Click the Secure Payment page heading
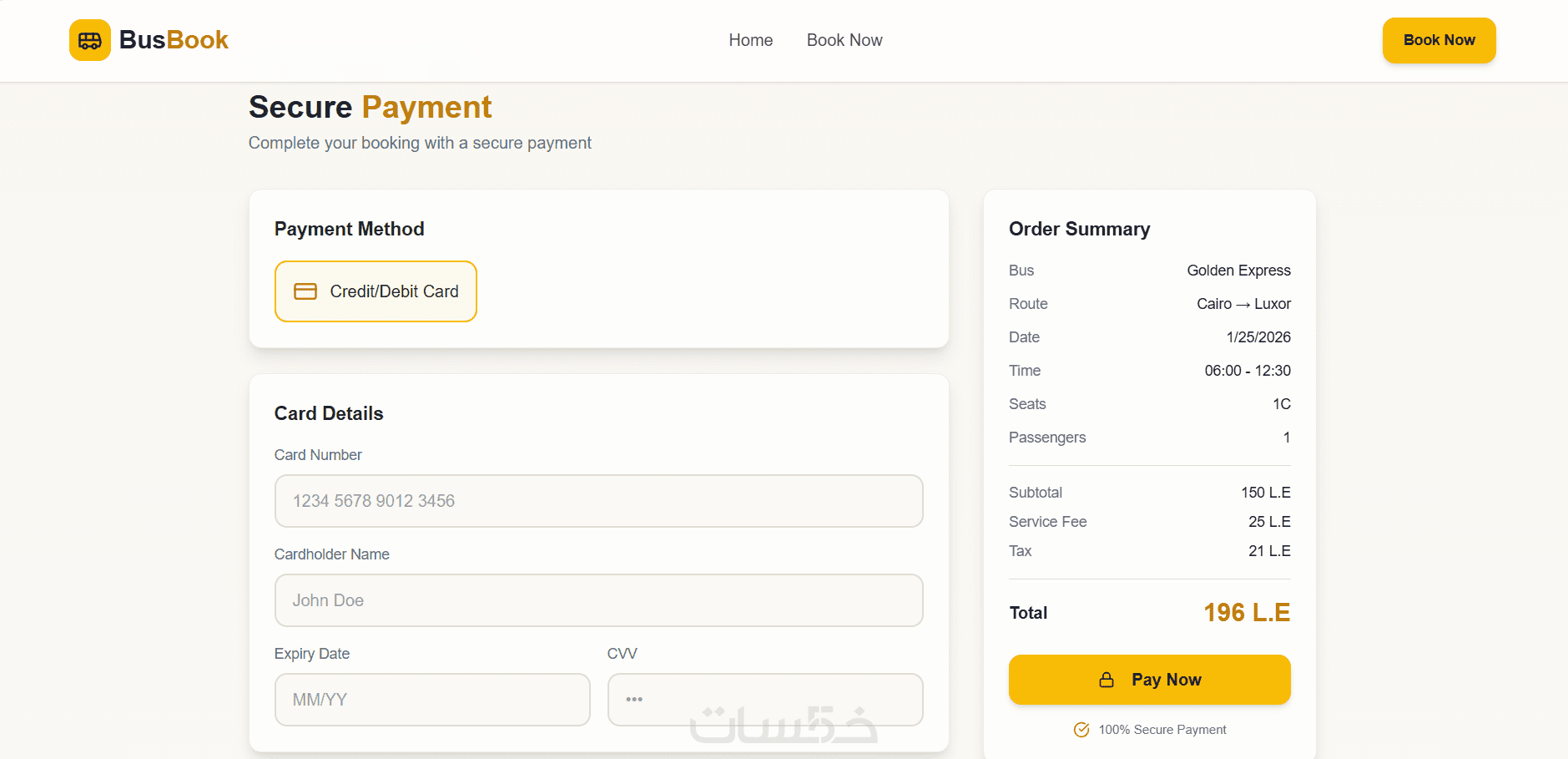Image resolution: width=1568 pixels, height=759 pixels. (x=370, y=108)
